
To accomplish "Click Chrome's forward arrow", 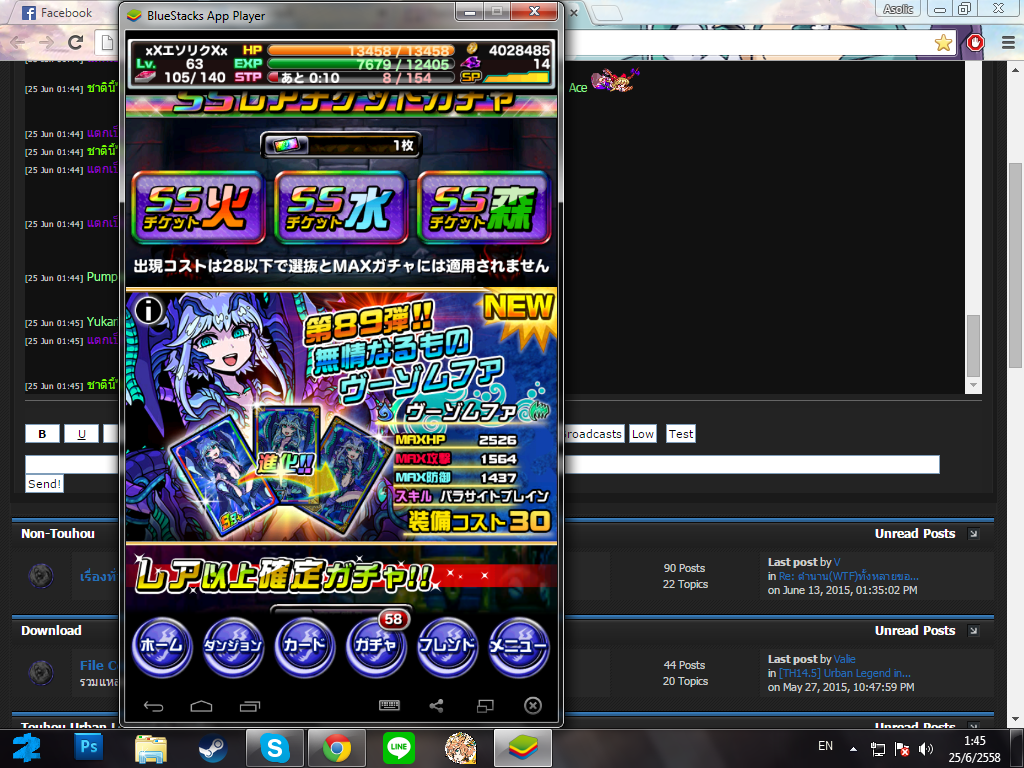I will 46,42.
